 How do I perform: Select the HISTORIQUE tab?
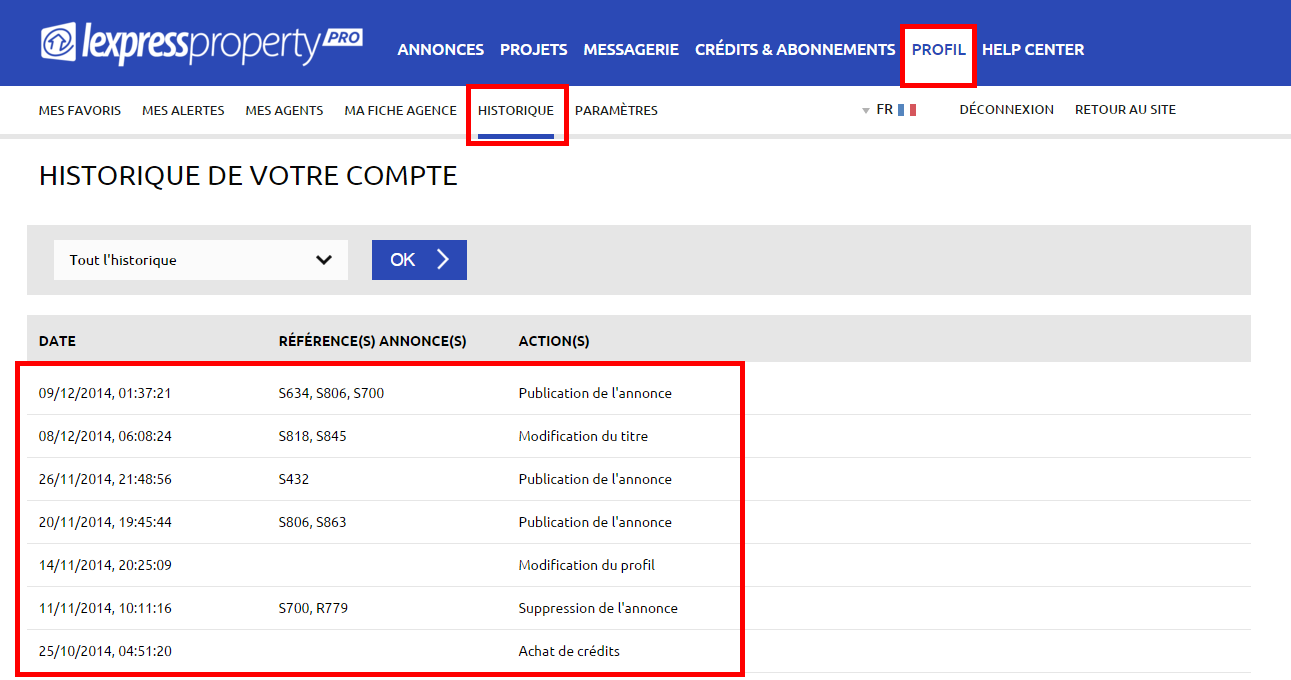pyautogui.click(x=516, y=110)
